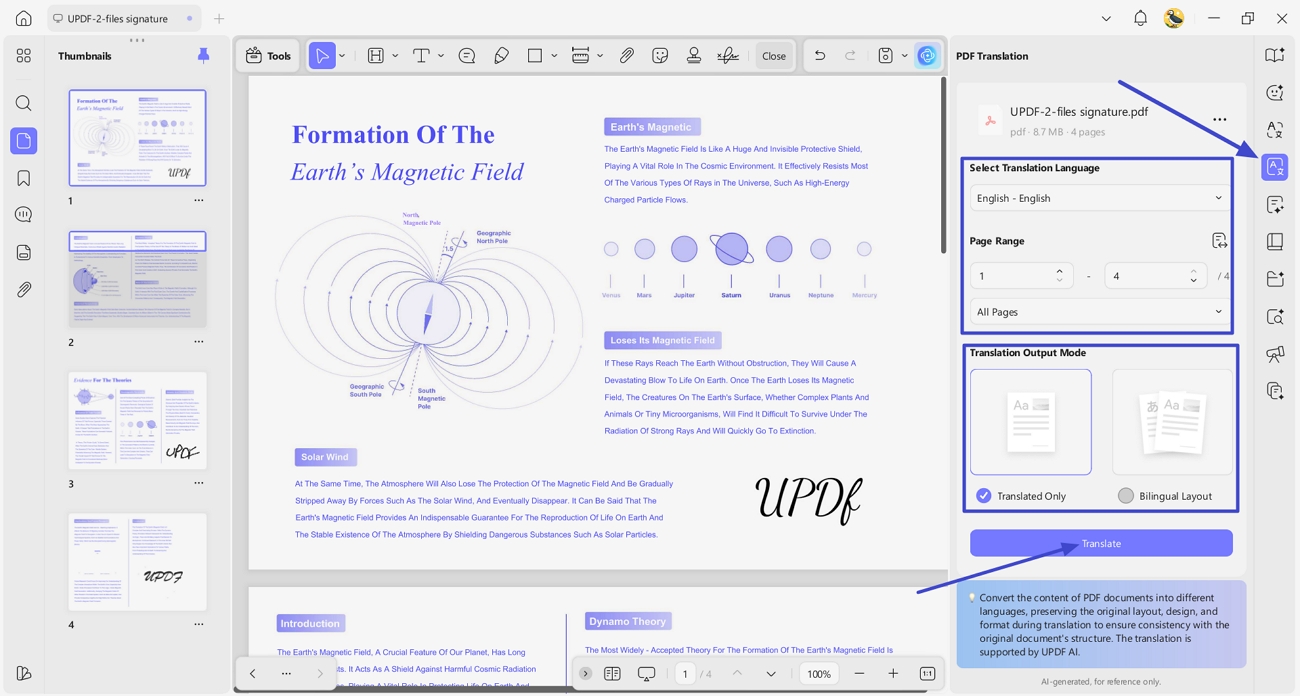
Task: Select the text comment tool
Action: point(421,56)
